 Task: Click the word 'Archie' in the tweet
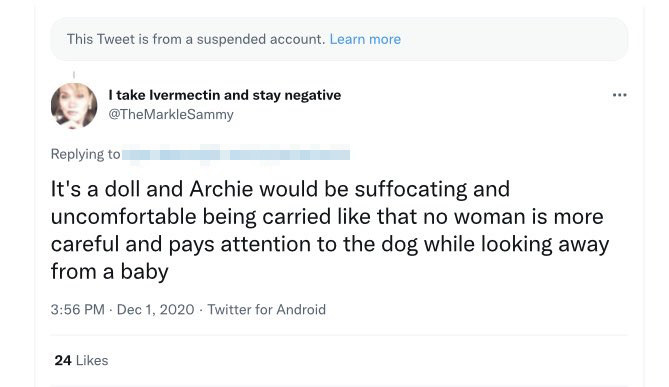coord(221,189)
